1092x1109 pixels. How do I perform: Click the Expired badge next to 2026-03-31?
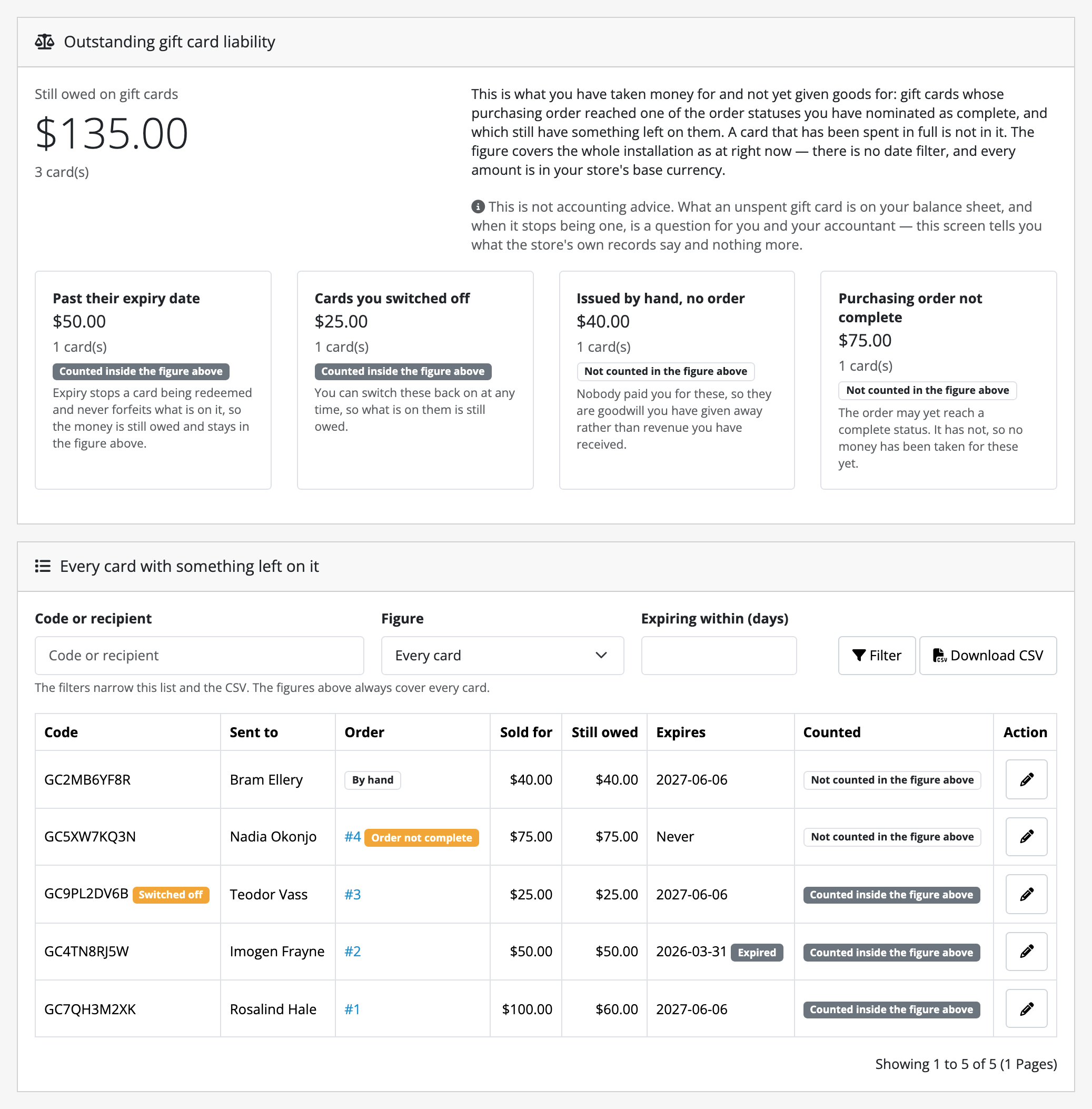pos(757,953)
